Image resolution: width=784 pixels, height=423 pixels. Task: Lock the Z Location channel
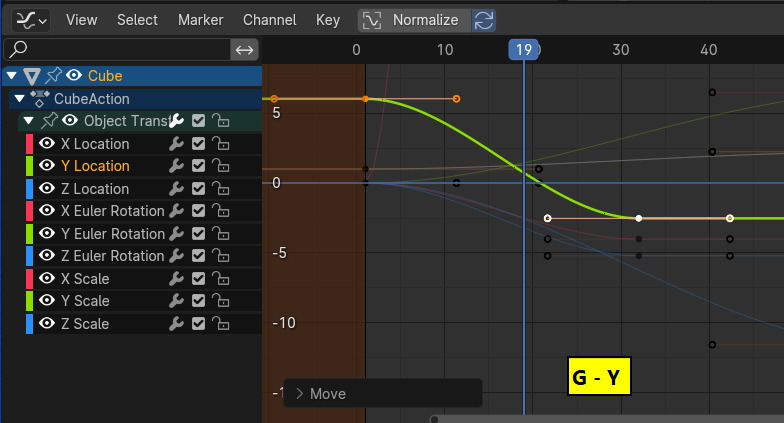click(220, 189)
